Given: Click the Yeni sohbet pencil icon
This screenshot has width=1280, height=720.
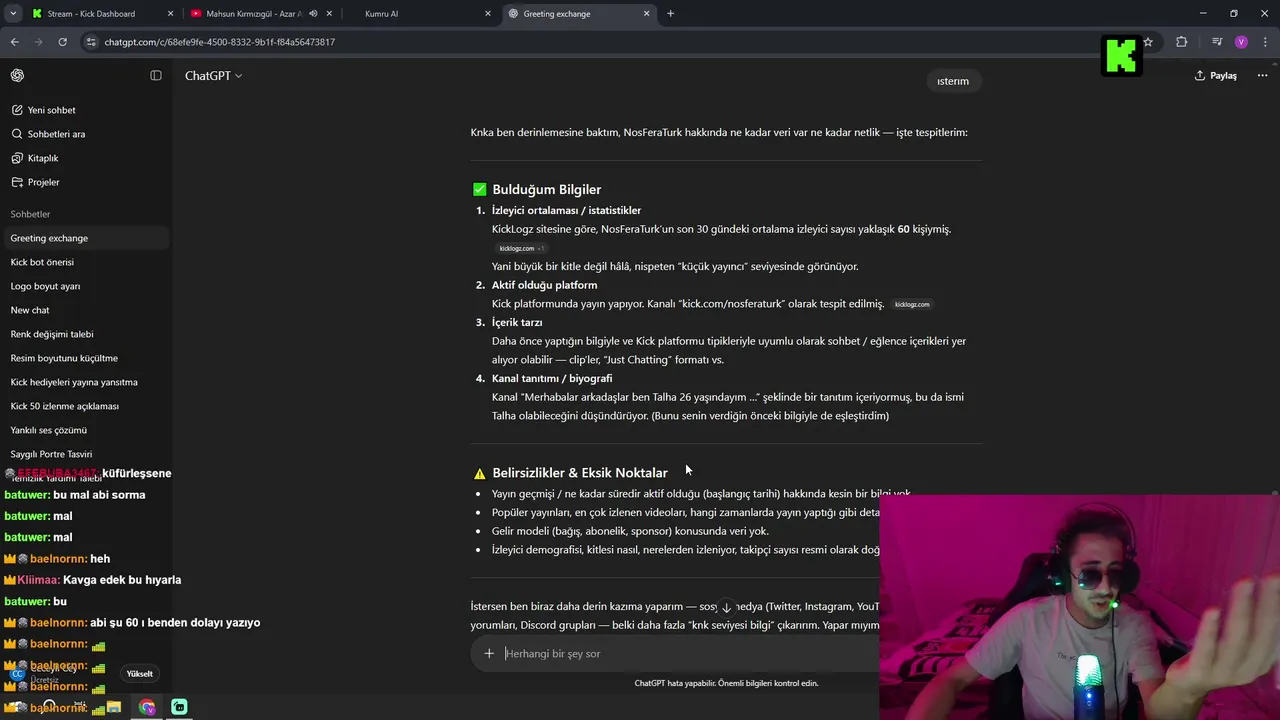Looking at the screenshot, I should point(17,110).
